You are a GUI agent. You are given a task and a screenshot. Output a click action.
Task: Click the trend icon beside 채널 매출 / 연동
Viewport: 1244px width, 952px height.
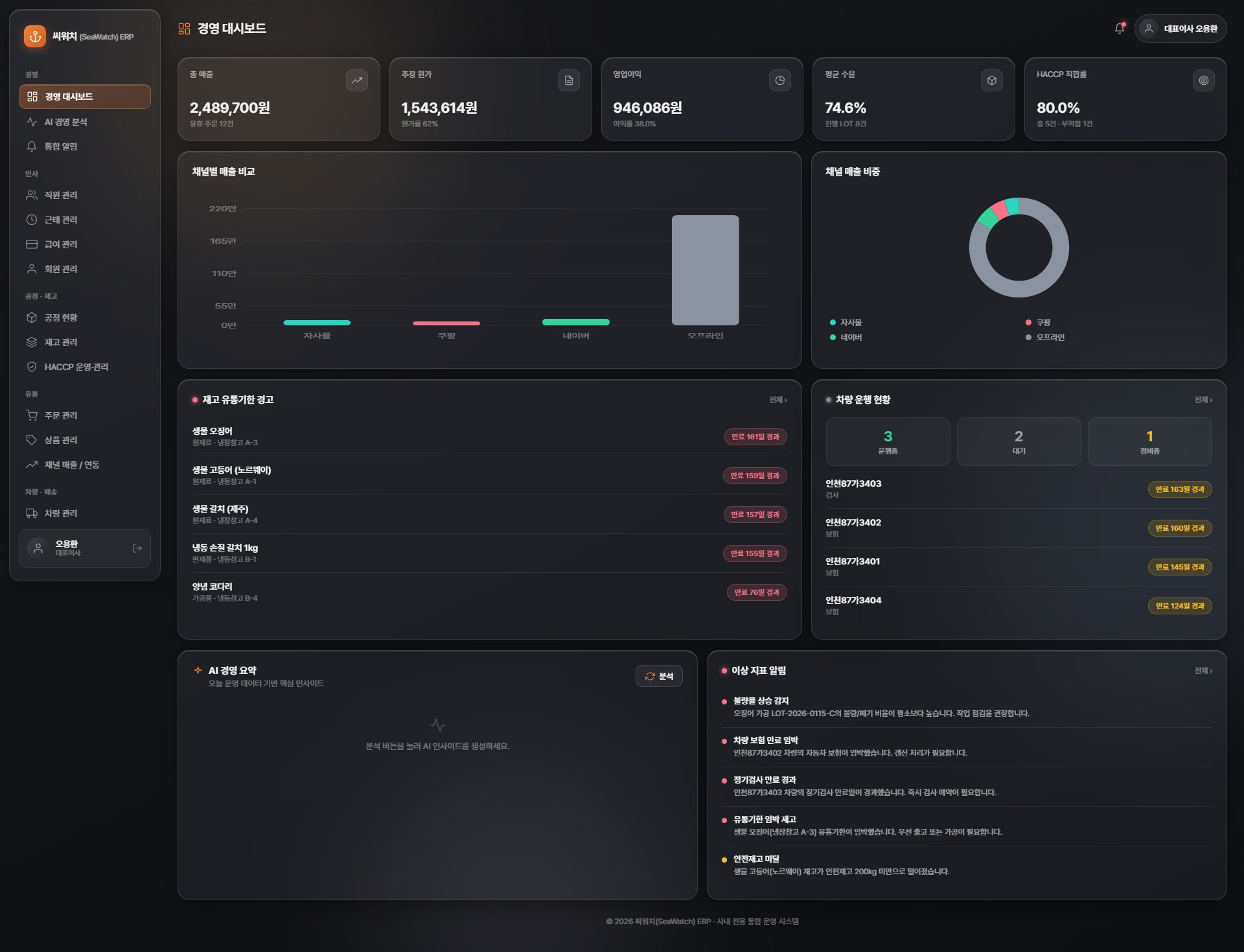(x=31, y=465)
